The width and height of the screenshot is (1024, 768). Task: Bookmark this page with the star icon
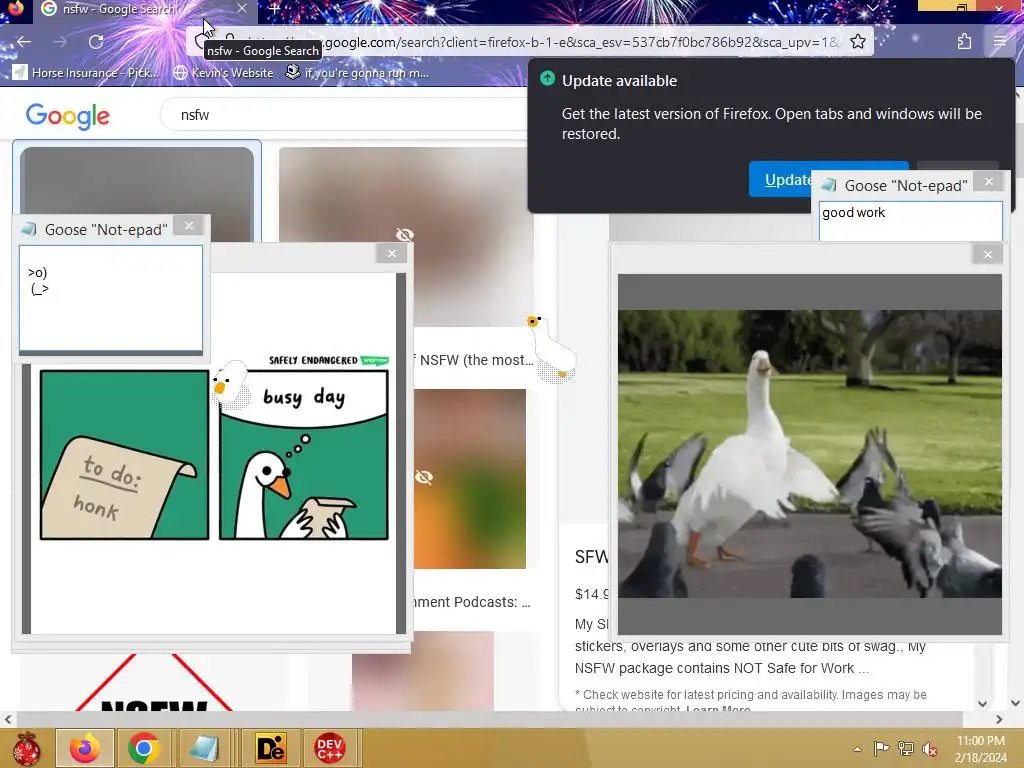coord(858,42)
